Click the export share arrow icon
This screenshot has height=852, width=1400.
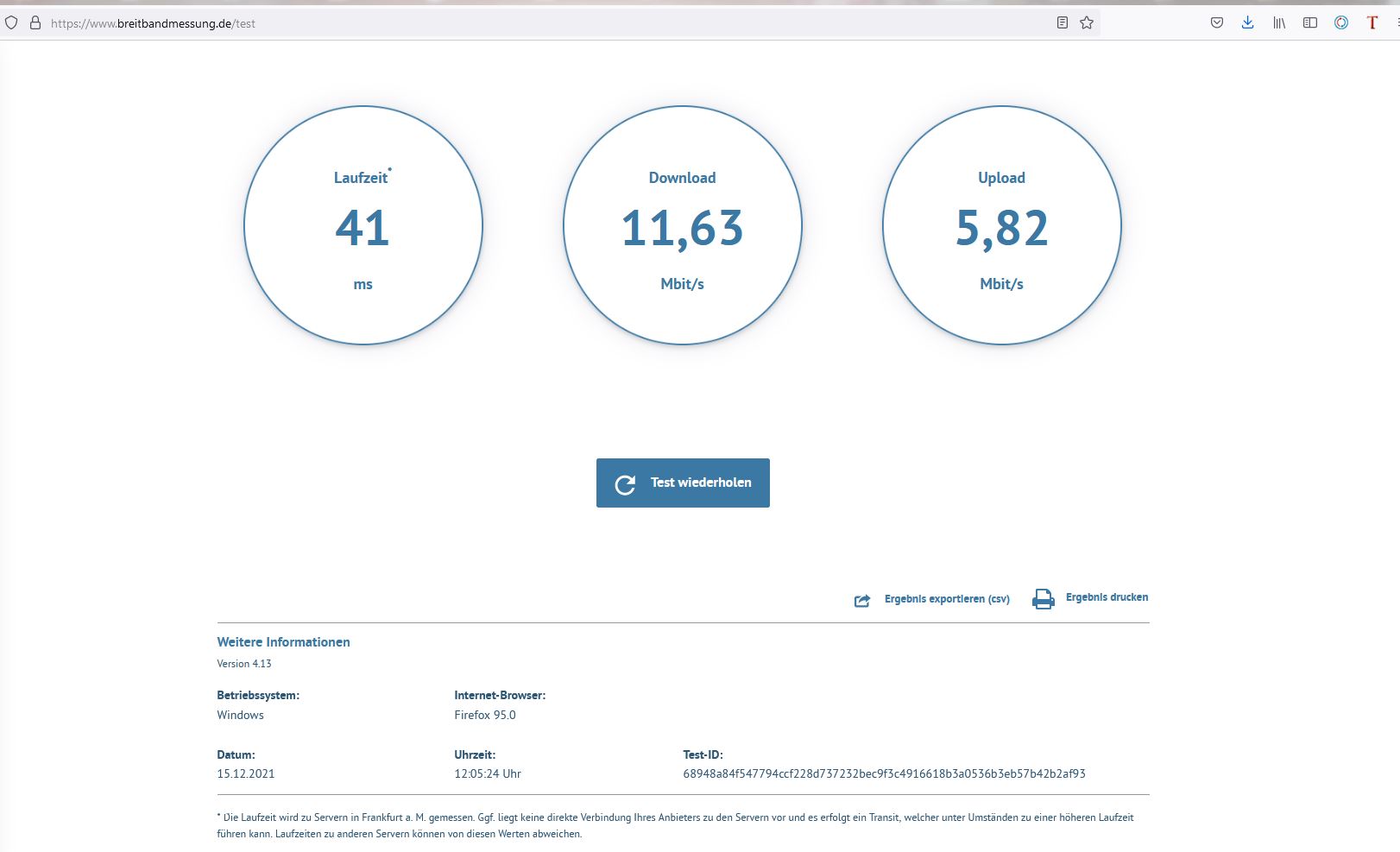(x=862, y=600)
